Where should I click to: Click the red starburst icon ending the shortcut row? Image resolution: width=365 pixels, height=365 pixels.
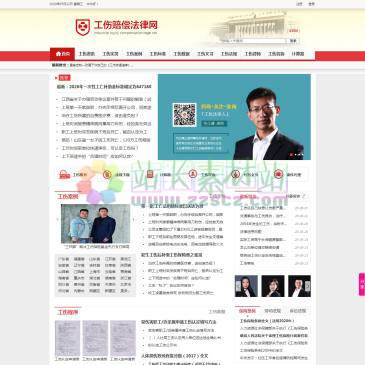[278, 174]
